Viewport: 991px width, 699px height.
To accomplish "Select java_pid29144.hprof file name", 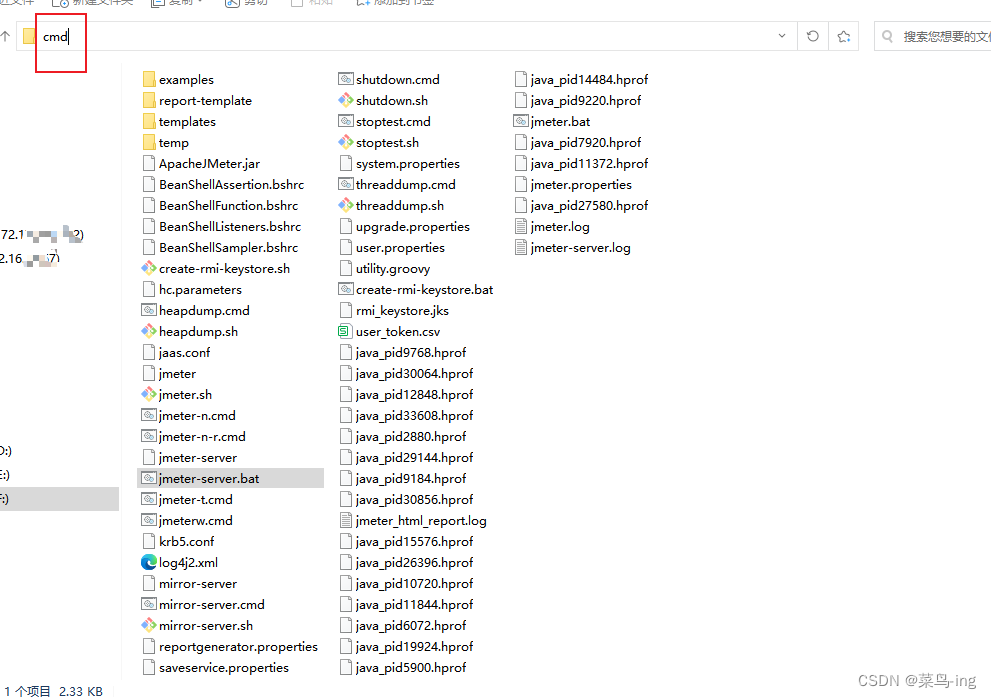I will pos(415,458).
